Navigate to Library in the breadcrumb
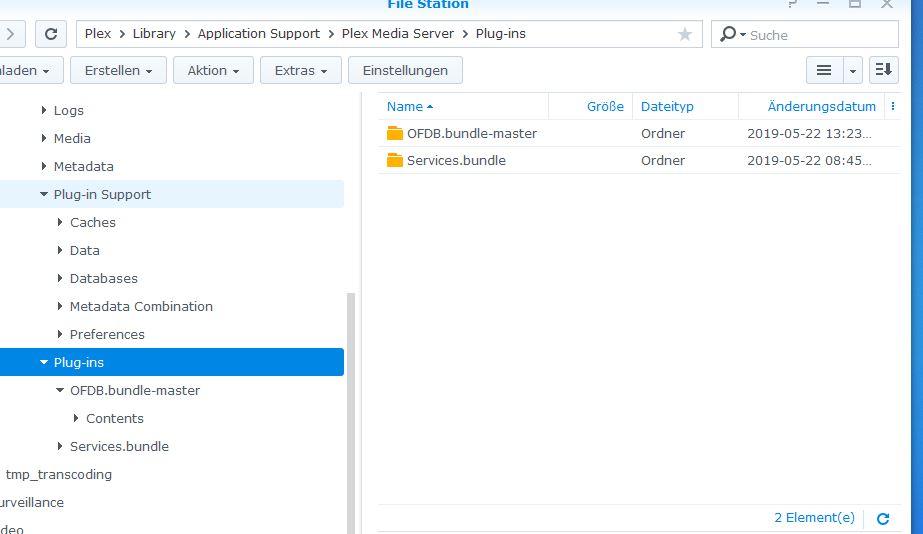This screenshot has width=923, height=534. [154, 34]
